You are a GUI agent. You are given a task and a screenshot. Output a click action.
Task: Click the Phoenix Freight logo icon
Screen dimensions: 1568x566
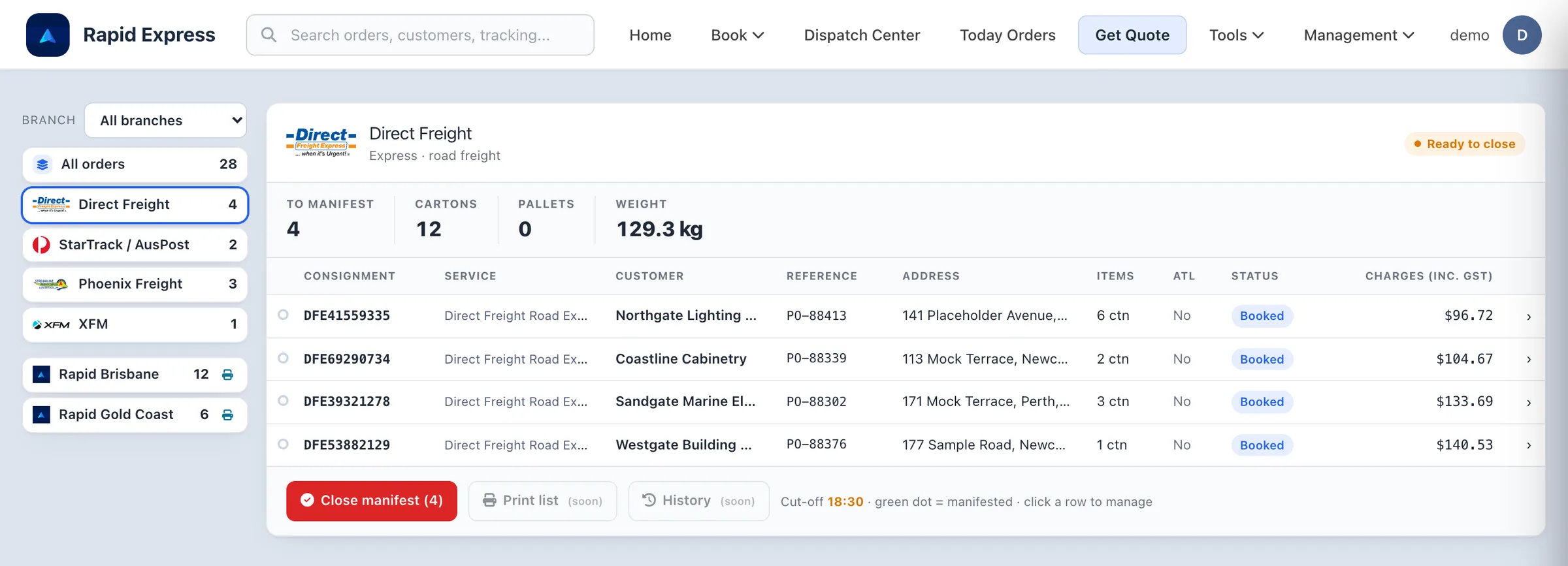(x=51, y=284)
